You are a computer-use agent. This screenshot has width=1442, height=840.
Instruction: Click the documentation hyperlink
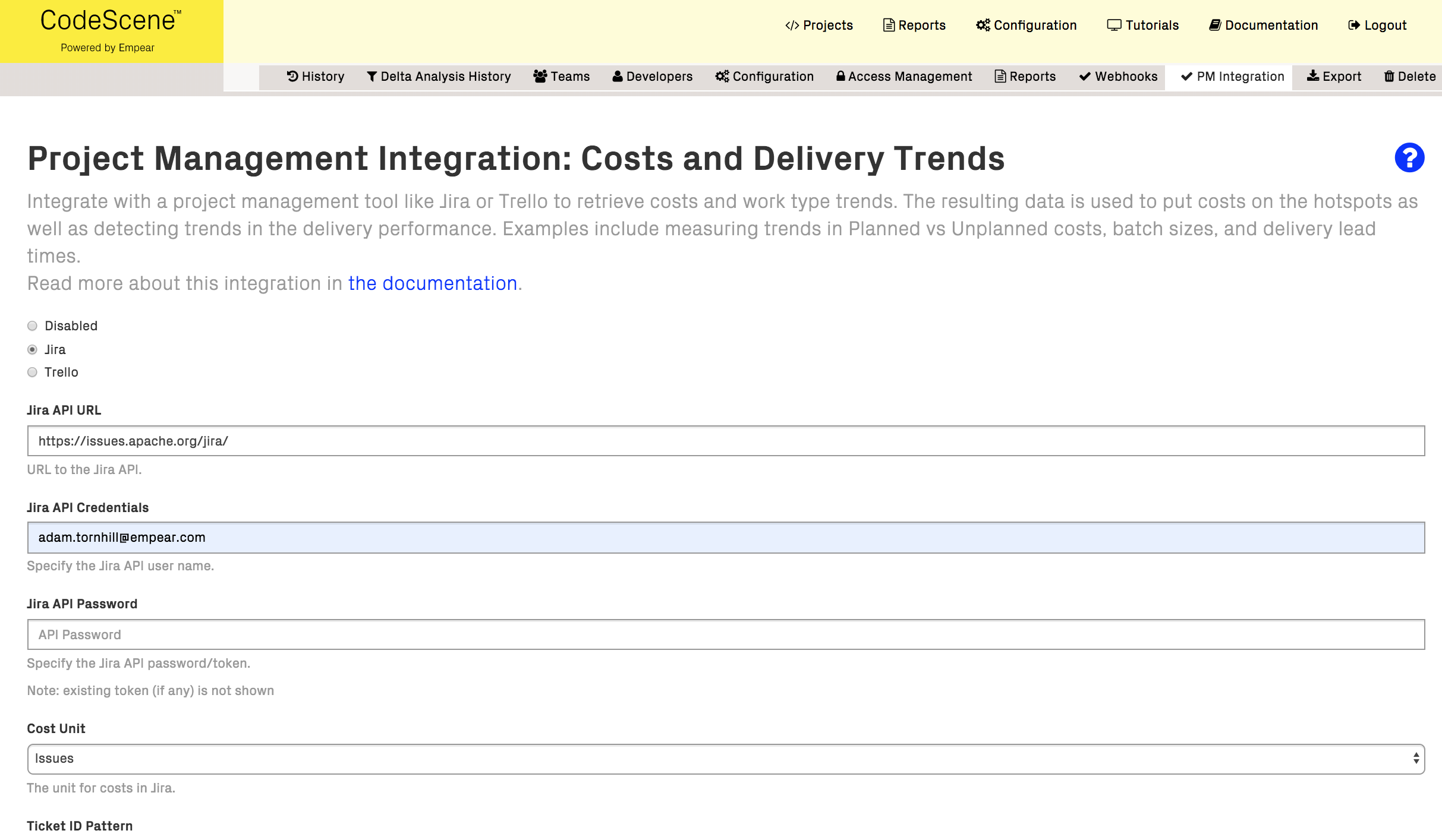click(x=432, y=283)
